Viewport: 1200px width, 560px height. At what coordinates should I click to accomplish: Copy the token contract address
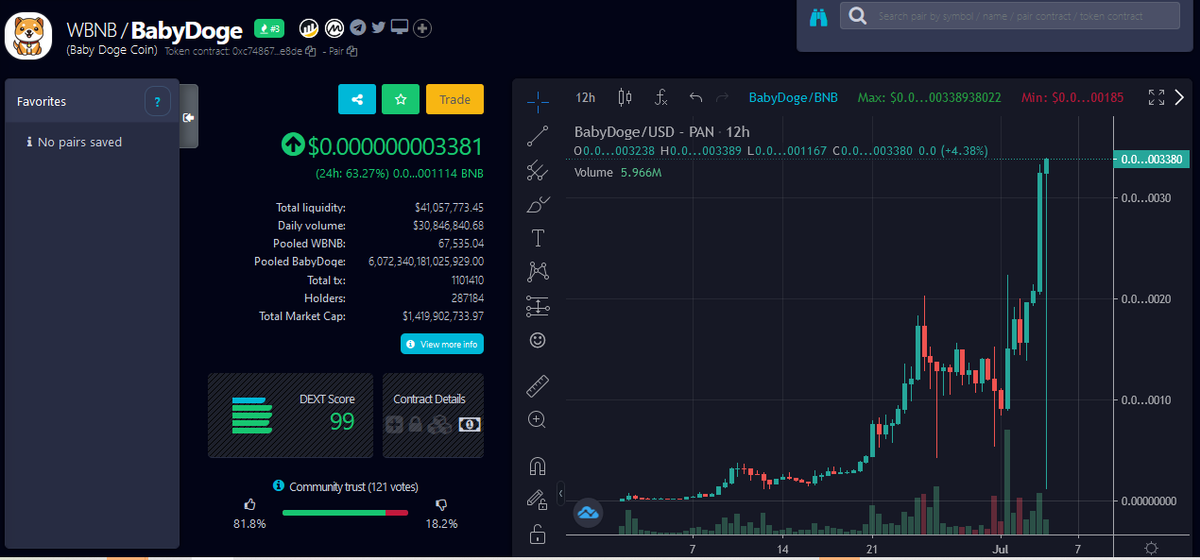tap(312, 51)
